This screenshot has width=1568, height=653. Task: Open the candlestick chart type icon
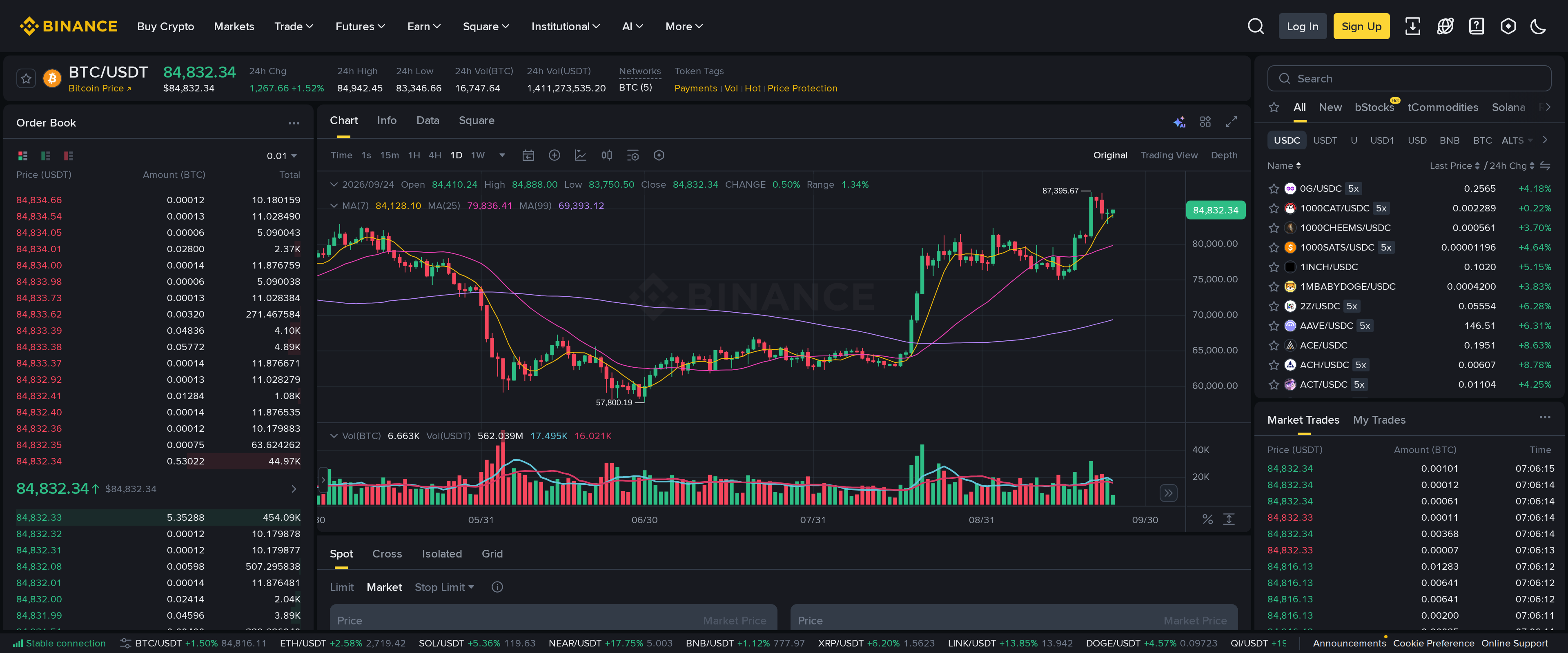607,155
